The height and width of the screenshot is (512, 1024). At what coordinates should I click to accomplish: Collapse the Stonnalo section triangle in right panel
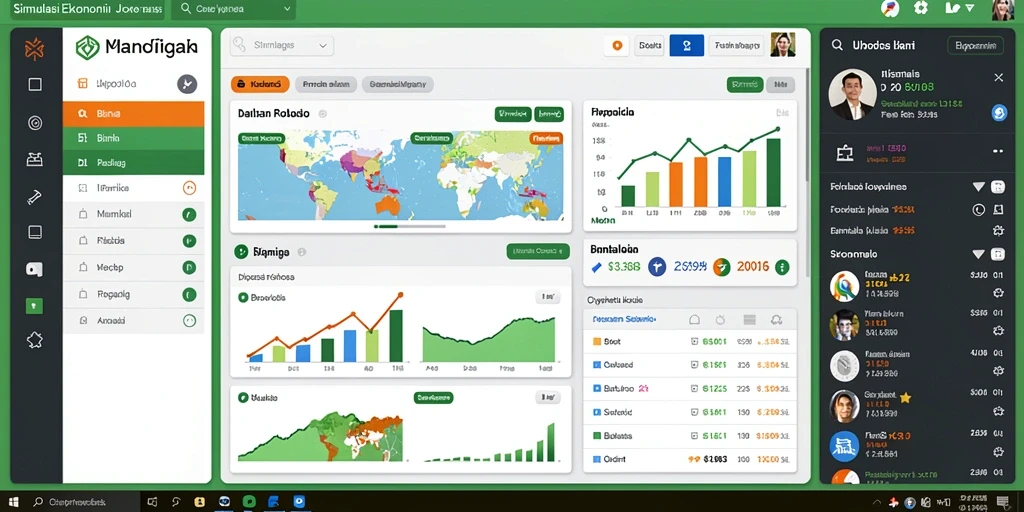(x=978, y=254)
